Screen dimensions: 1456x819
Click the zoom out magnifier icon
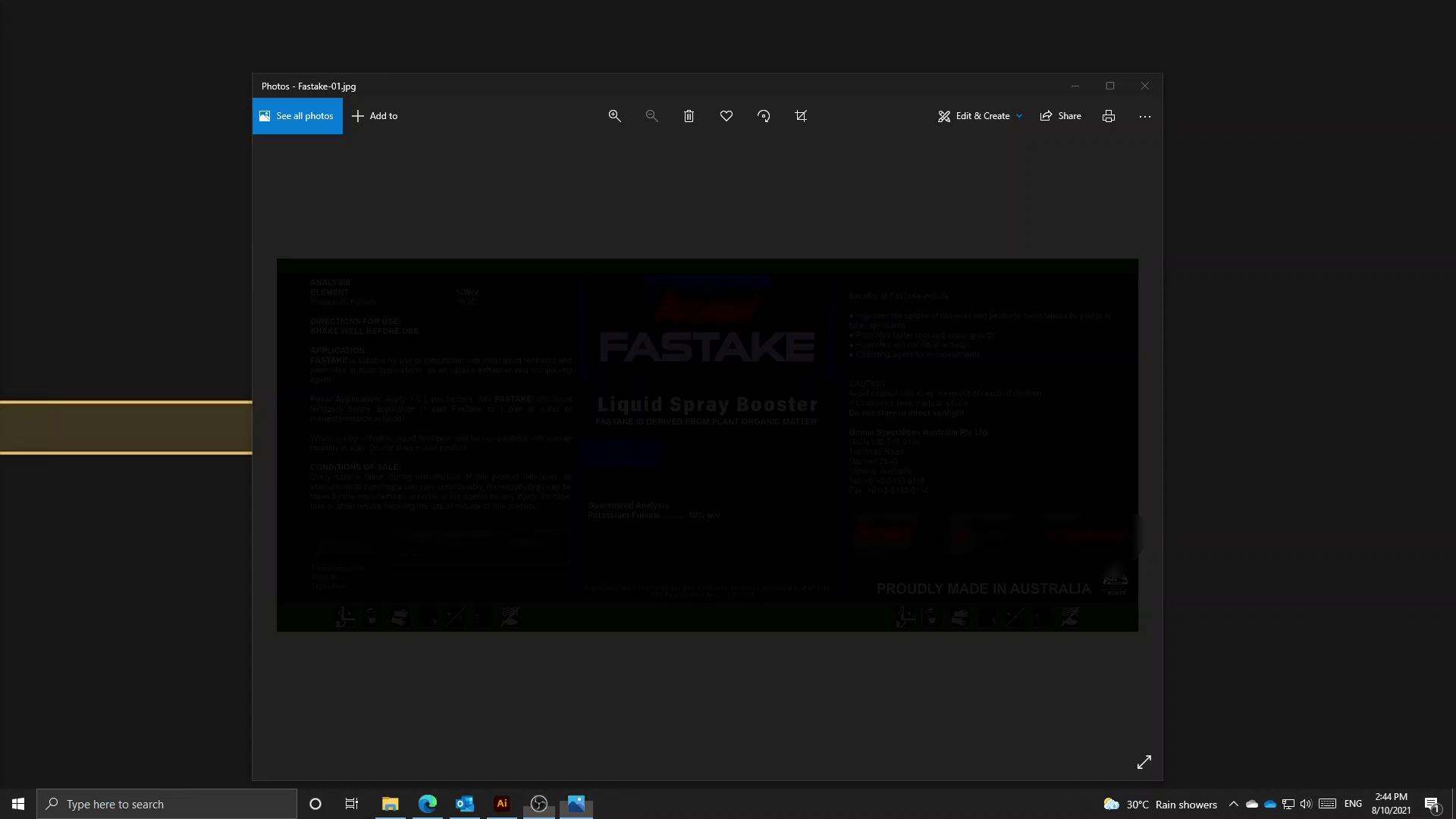pos(651,116)
